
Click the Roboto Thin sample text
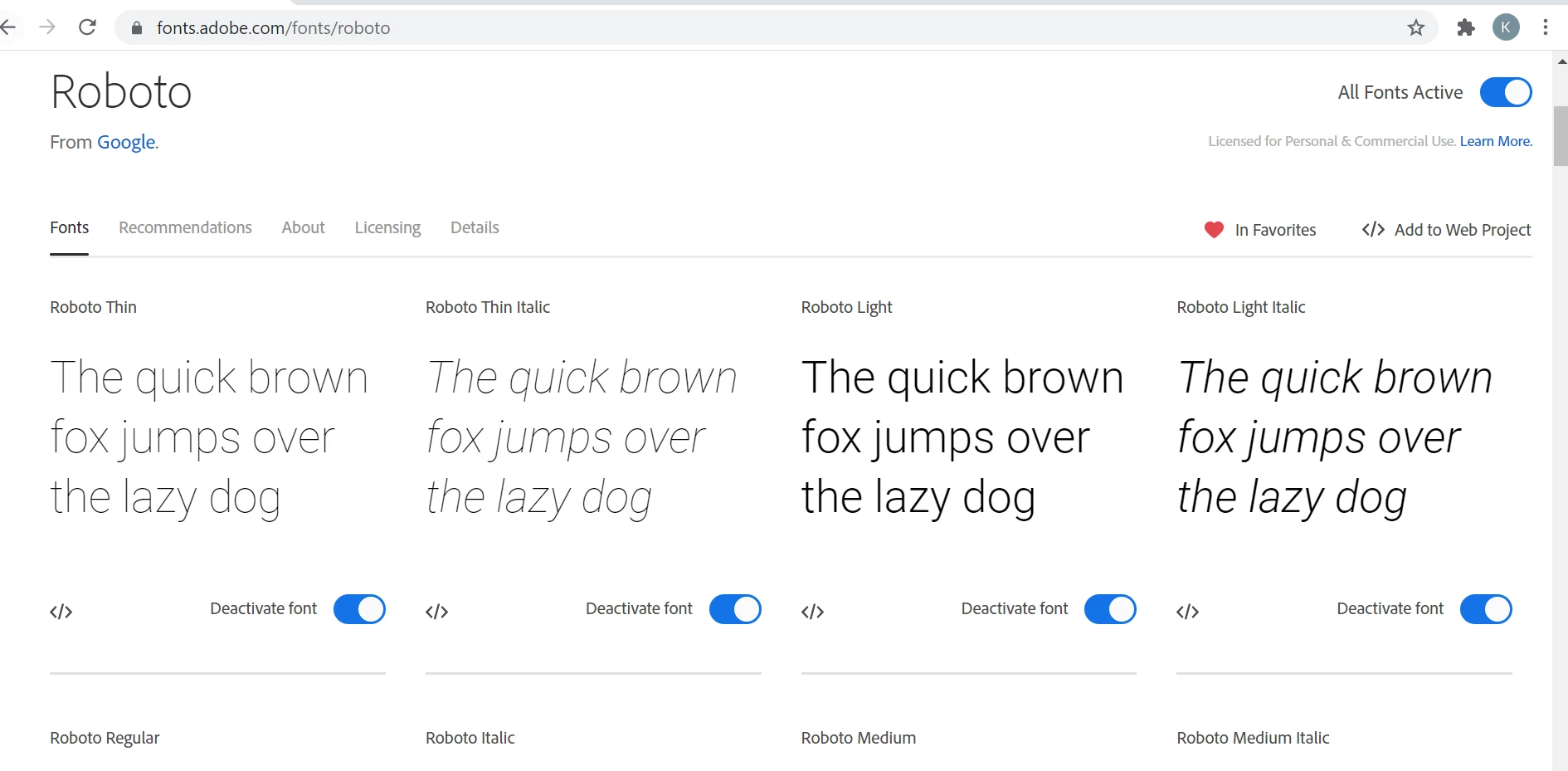[209, 437]
